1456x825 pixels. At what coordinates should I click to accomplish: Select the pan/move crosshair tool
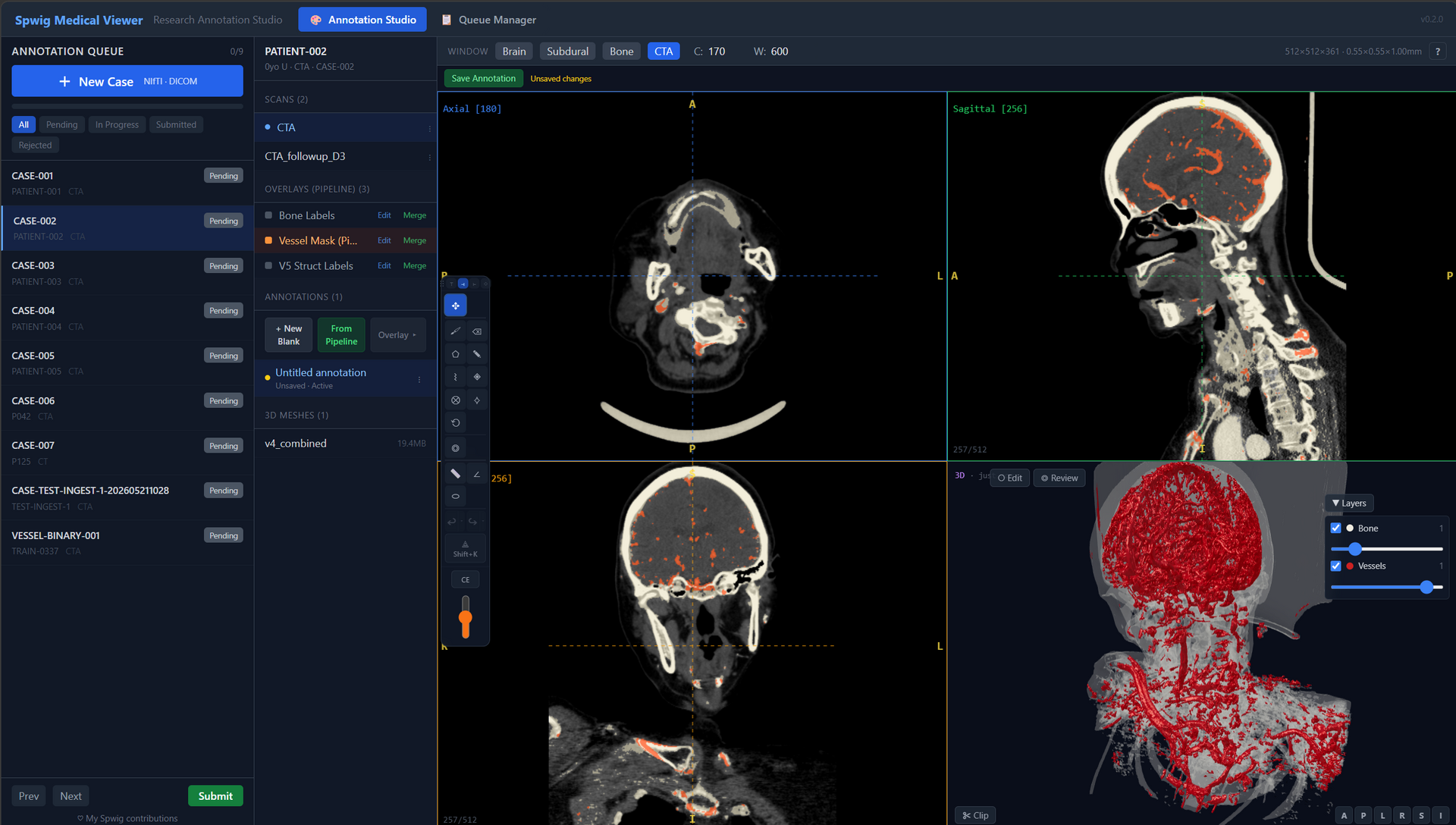455,306
